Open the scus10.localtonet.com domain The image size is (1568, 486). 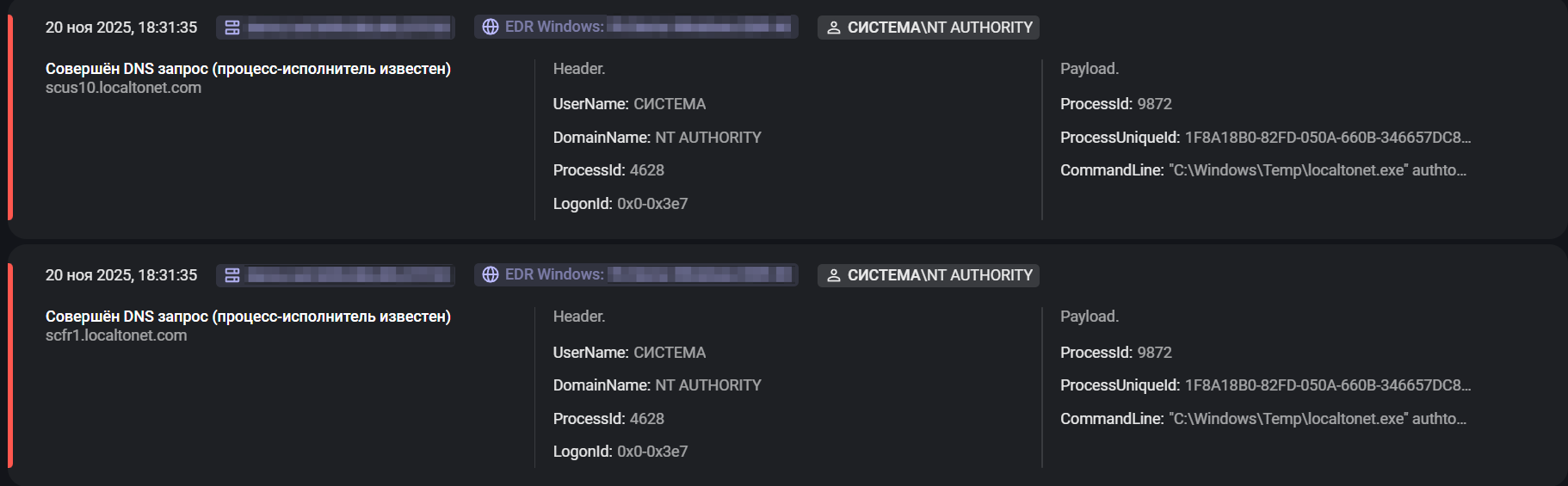123,88
